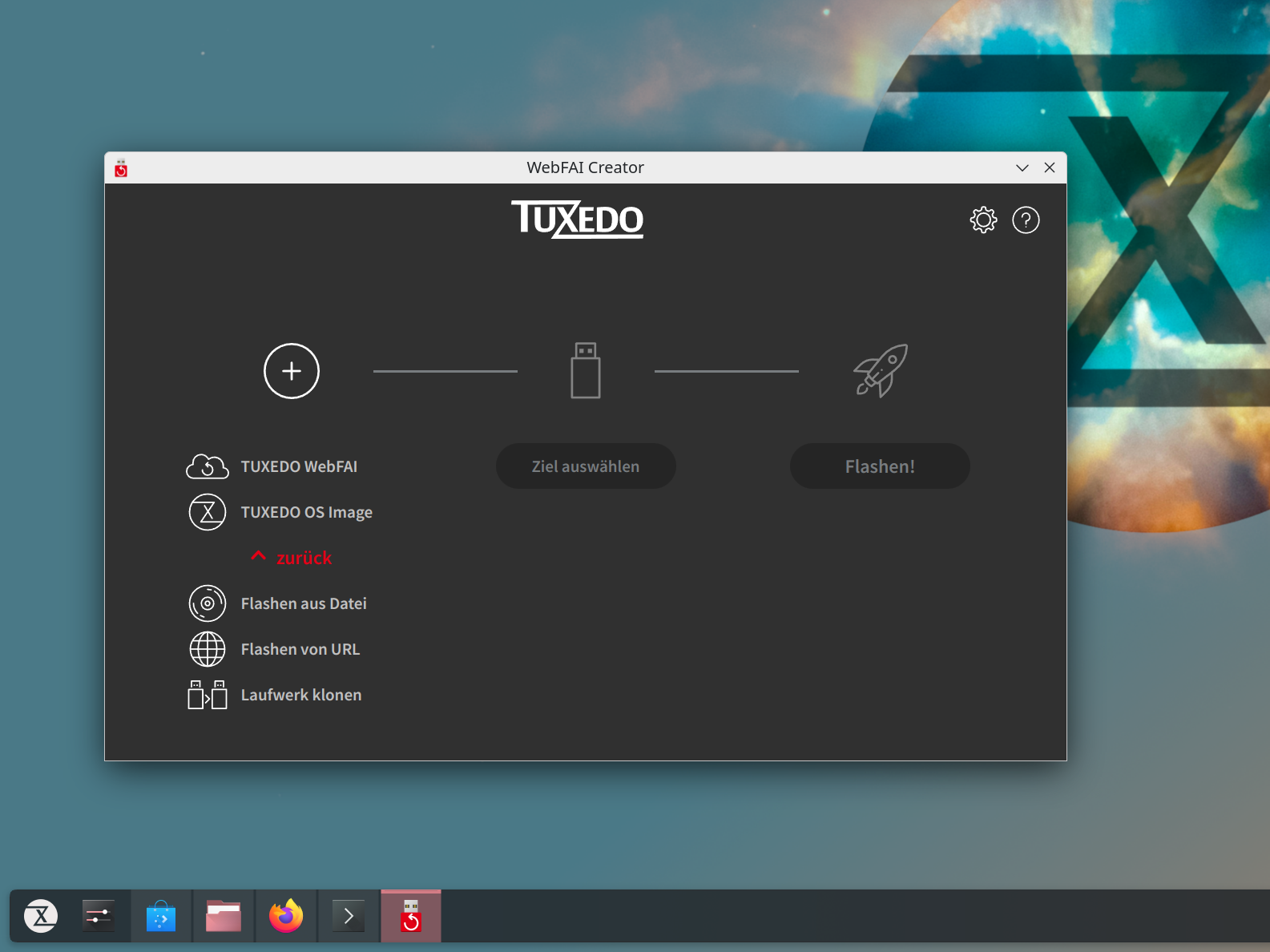1270x952 pixels.
Task: Open settings via the gear icon
Action: [983, 220]
